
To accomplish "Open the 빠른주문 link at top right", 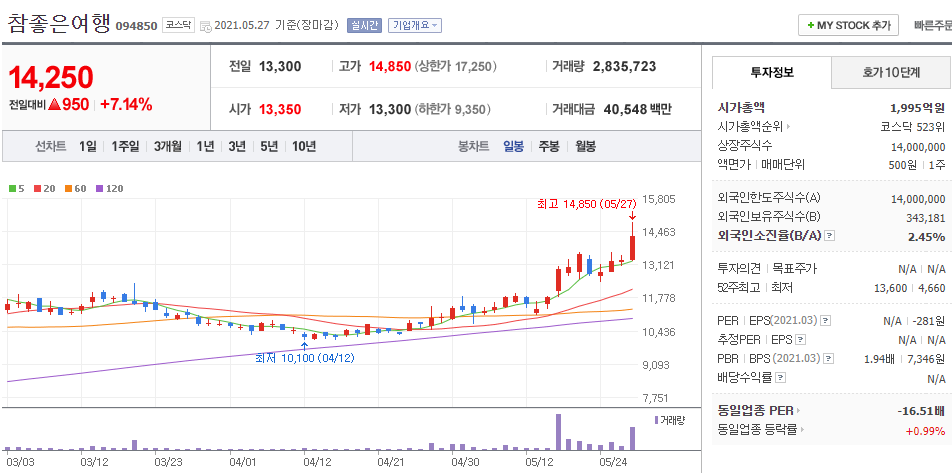I will pos(933,26).
